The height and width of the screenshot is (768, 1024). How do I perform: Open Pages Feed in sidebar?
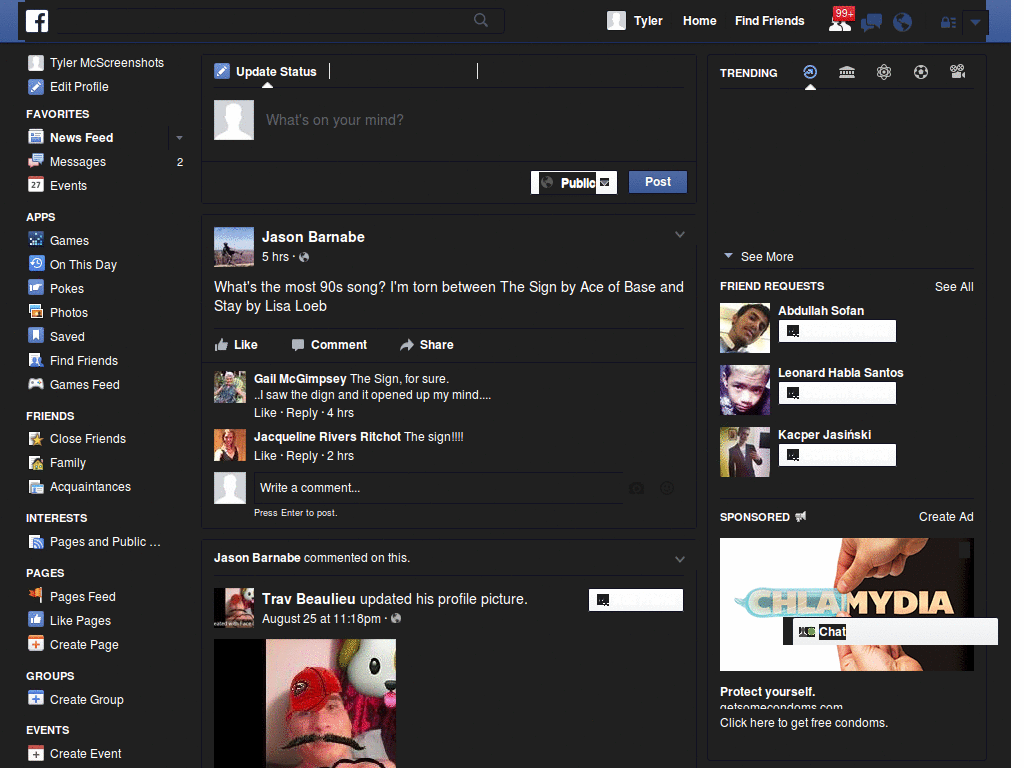tap(83, 596)
